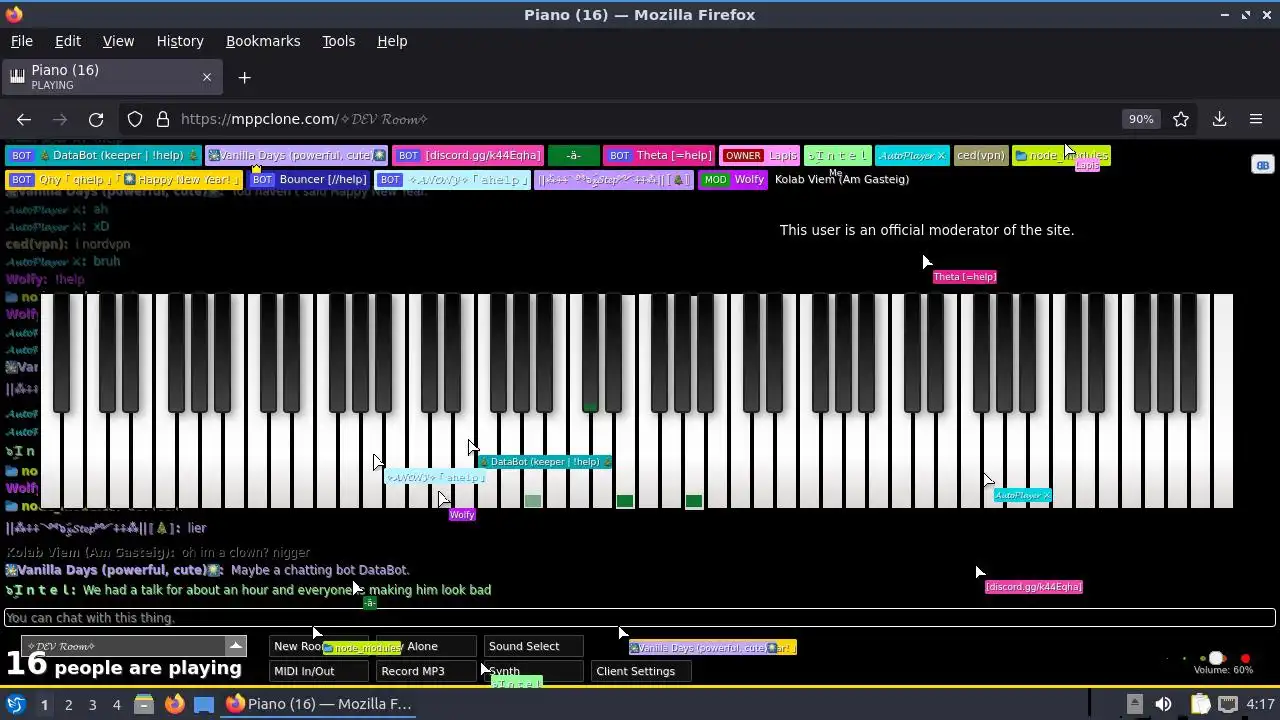The height and width of the screenshot is (720, 1280).
Task: Select the Bouncer [//help] bot tag
Action: (x=309, y=179)
